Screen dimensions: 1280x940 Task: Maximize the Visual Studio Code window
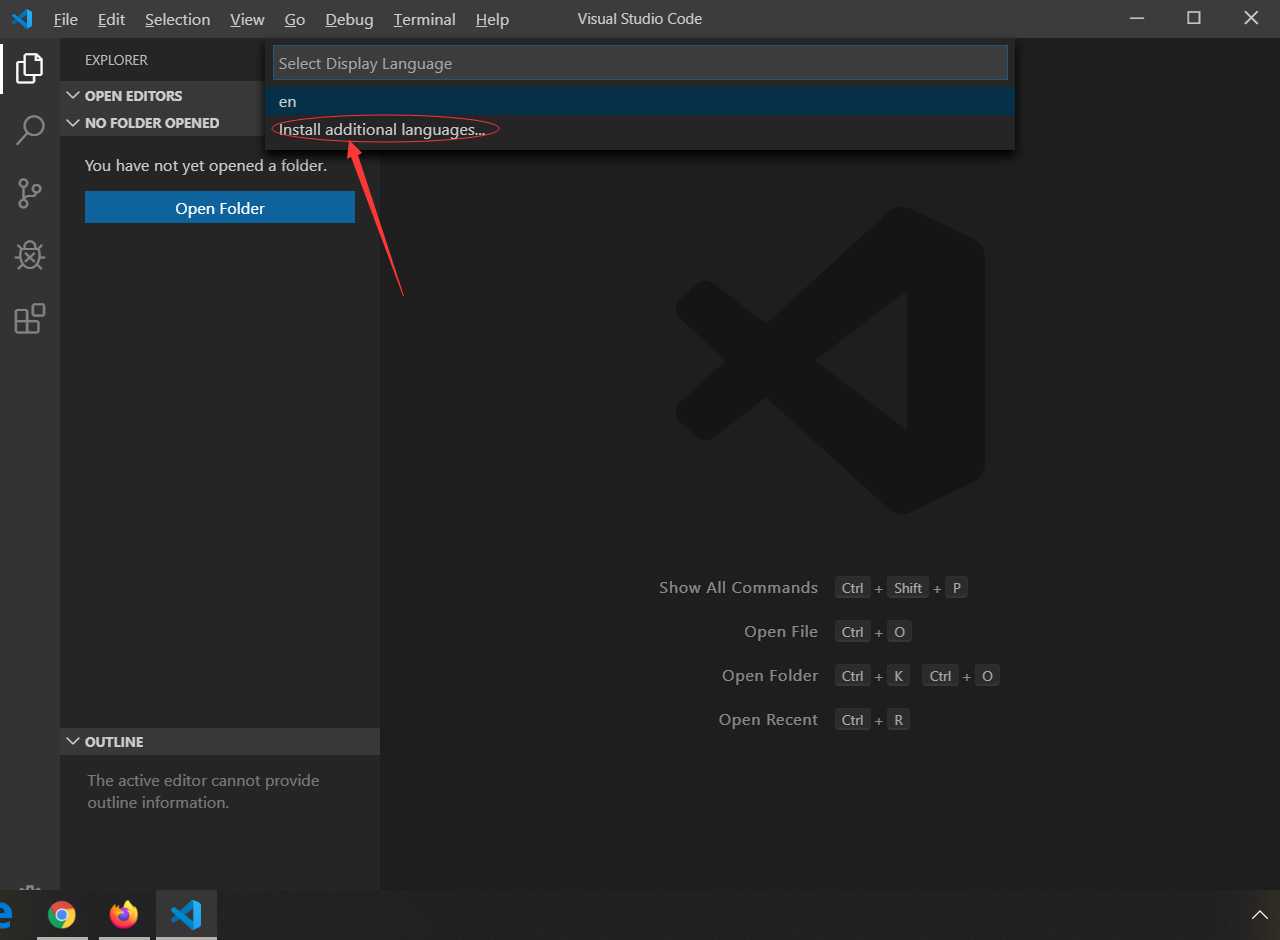click(x=1194, y=18)
